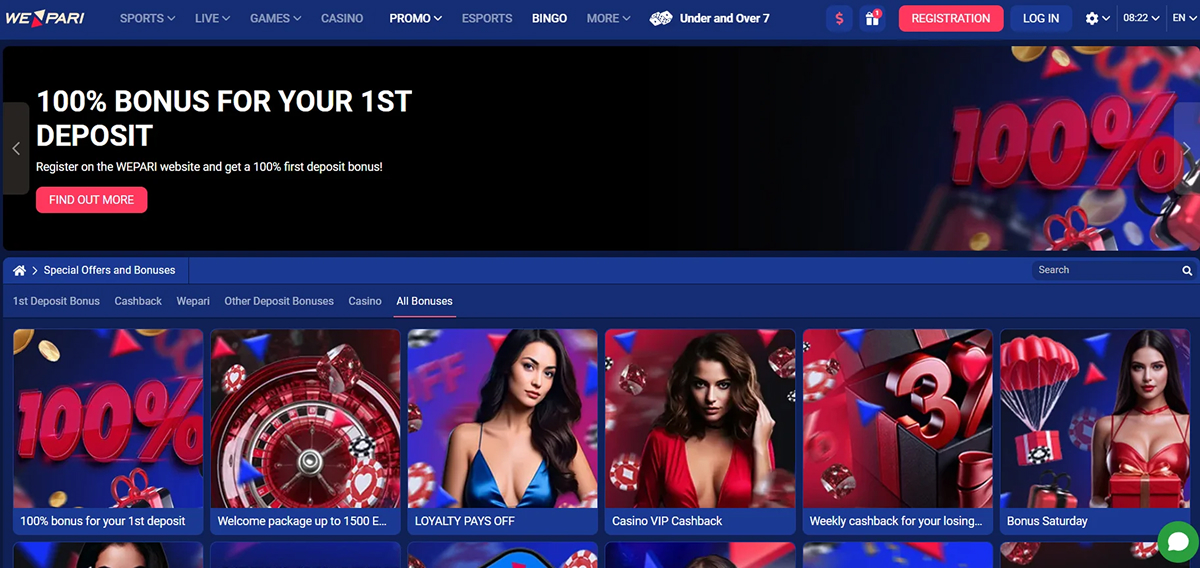Screen dimensions: 1200x568
Task: Click the home breadcrumb icon
Action: click(19, 270)
